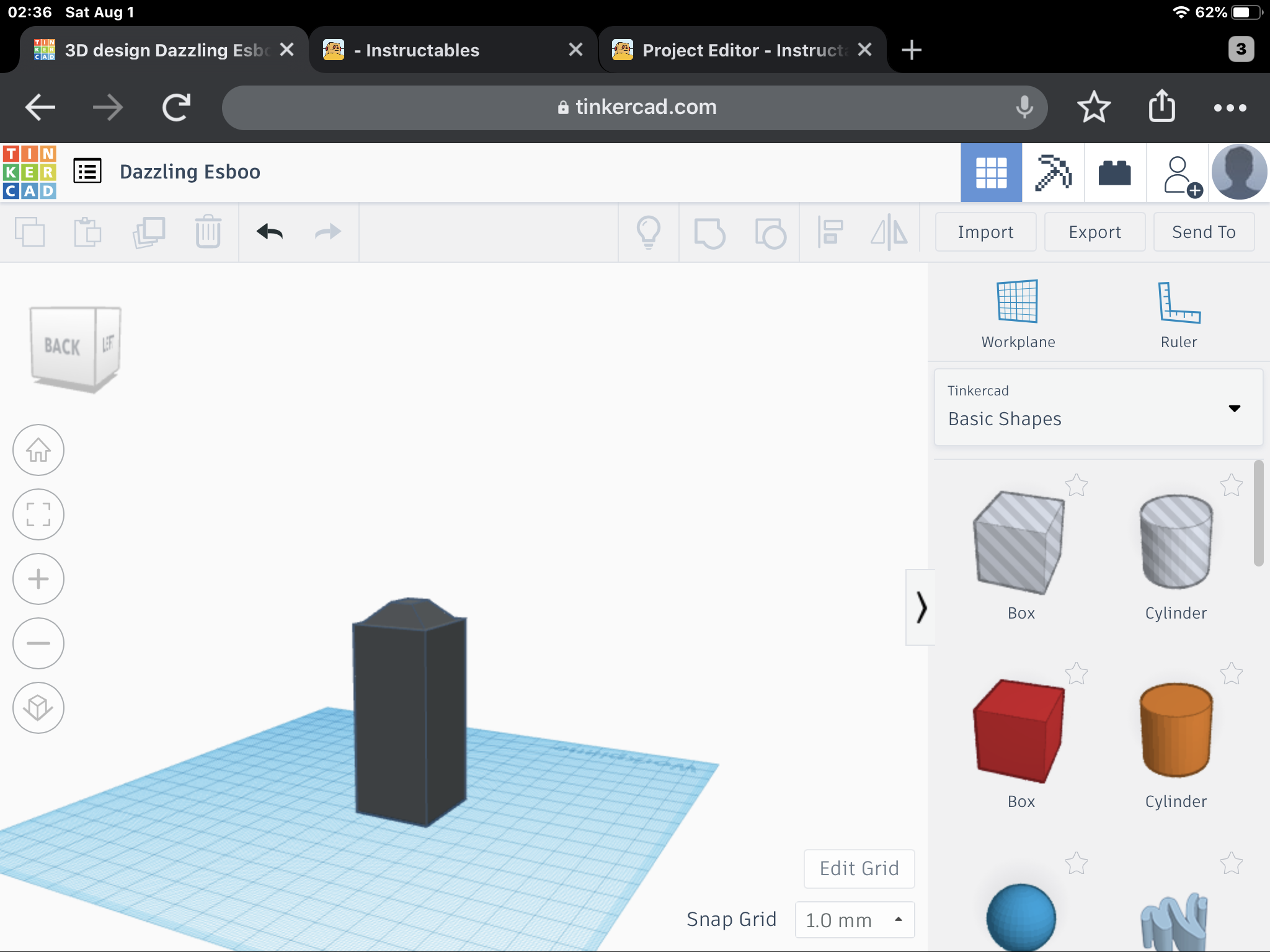1270x952 pixels.
Task: Click the BACK face of view cube
Action: point(62,346)
